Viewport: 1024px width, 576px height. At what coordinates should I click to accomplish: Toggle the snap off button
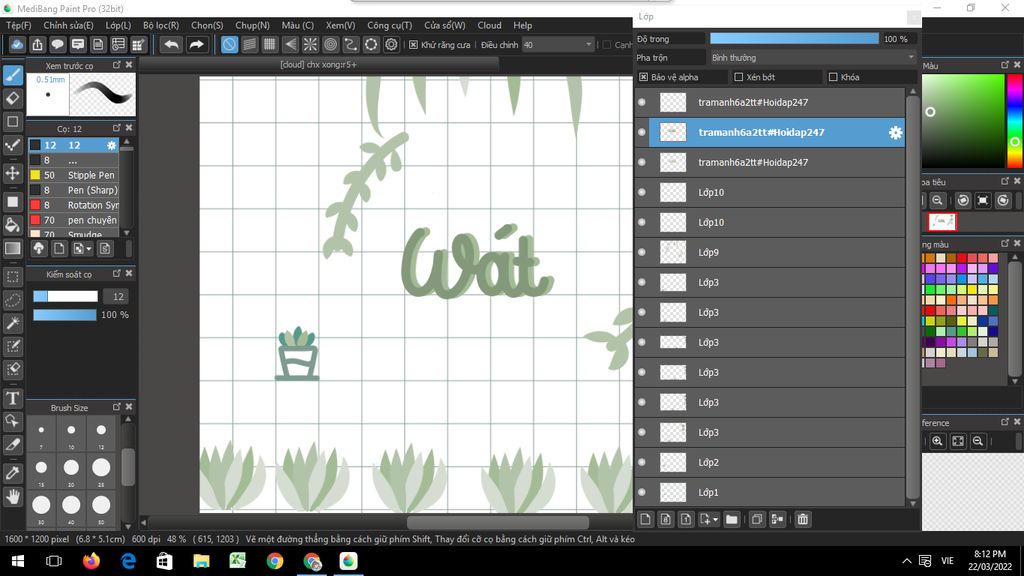(x=229, y=44)
